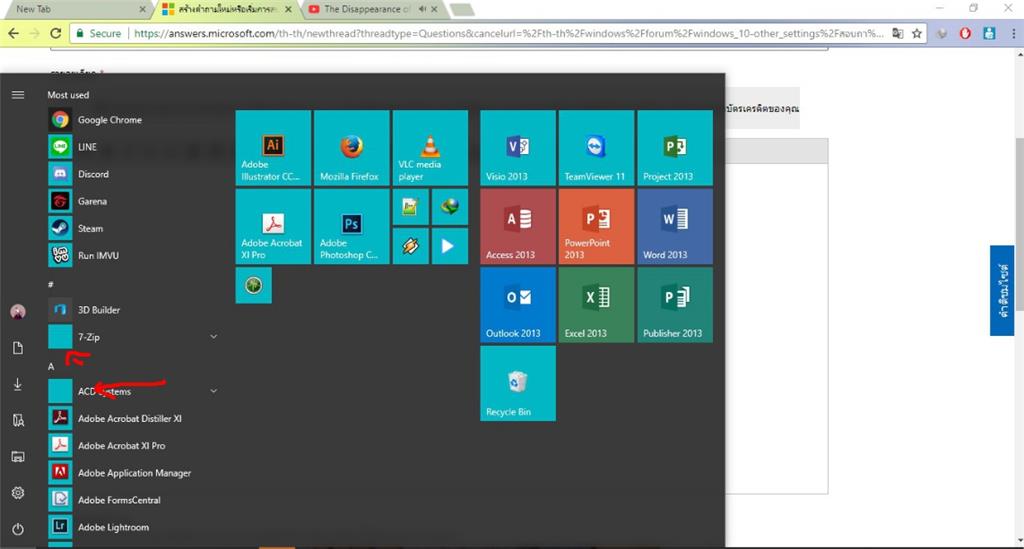Open the Publisher 2013 tile
Image resolution: width=1024 pixels, height=549 pixels.
pyautogui.click(x=675, y=305)
